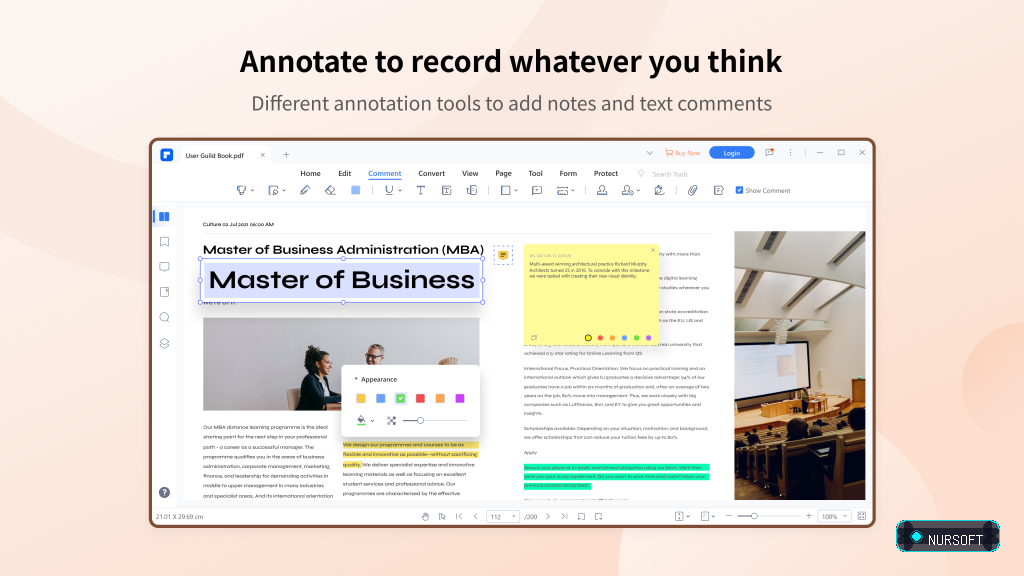Open the attachments panel in sidebar

165,292
